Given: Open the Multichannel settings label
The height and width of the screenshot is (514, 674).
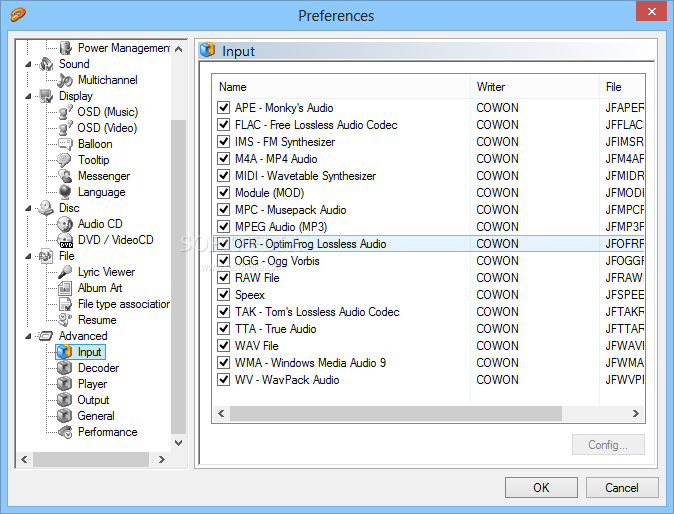Looking at the screenshot, I should [107, 80].
